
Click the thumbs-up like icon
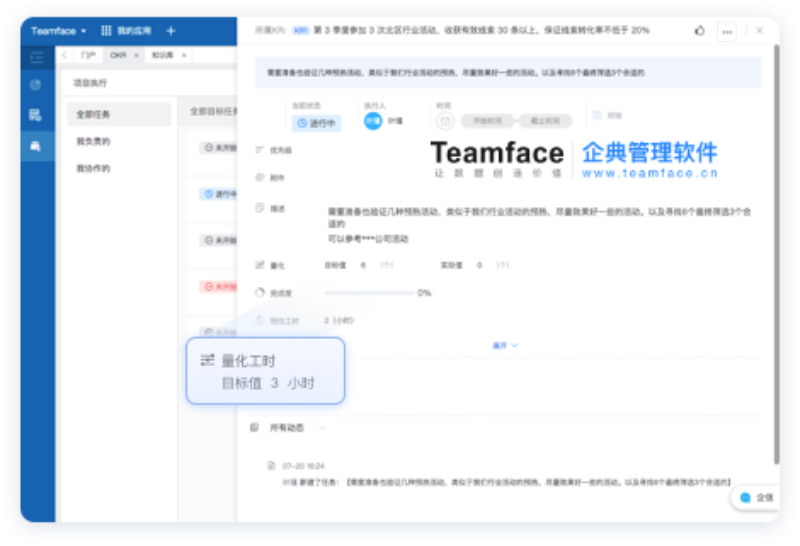pyautogui.click(x=699, y=31)
